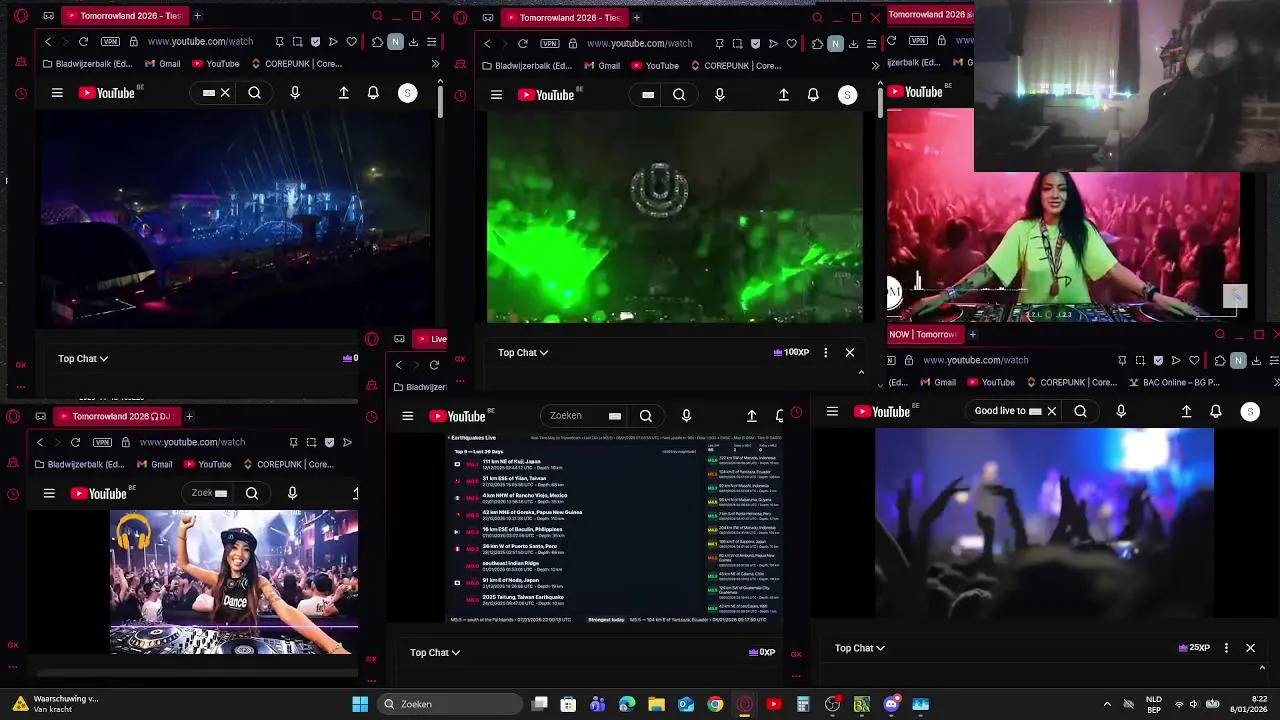Open YouTube bookmark in bottom-left DJ window
Viewport: 1280px width, 720px height.
click(x=207, y=464)
